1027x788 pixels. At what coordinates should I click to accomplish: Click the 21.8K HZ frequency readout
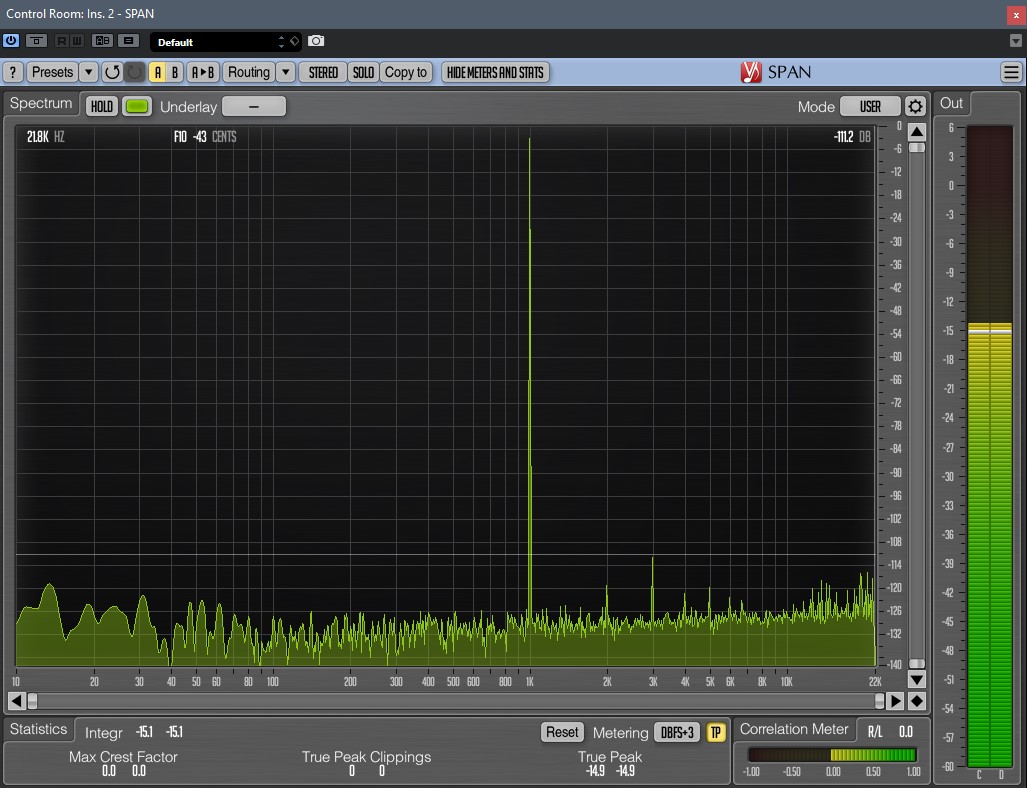pos(45,136)
